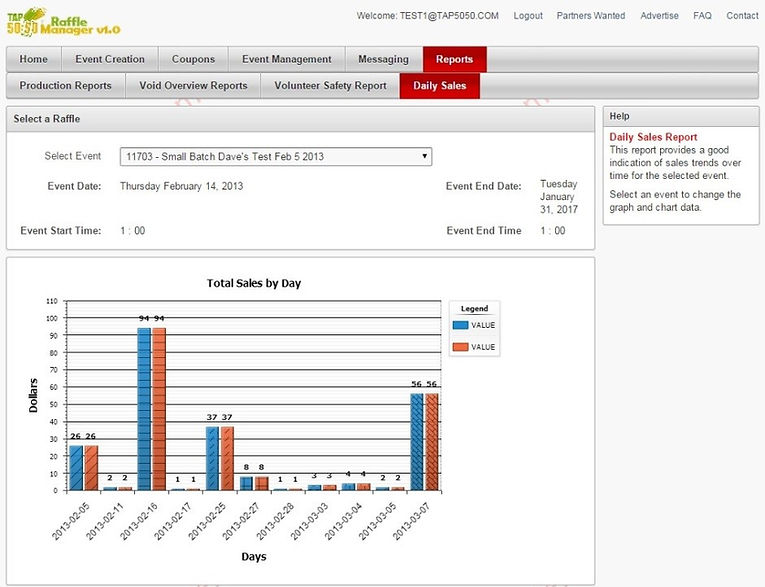Click the Advertise link
Viewport: 765px width, 587px height.
(659, 16)
